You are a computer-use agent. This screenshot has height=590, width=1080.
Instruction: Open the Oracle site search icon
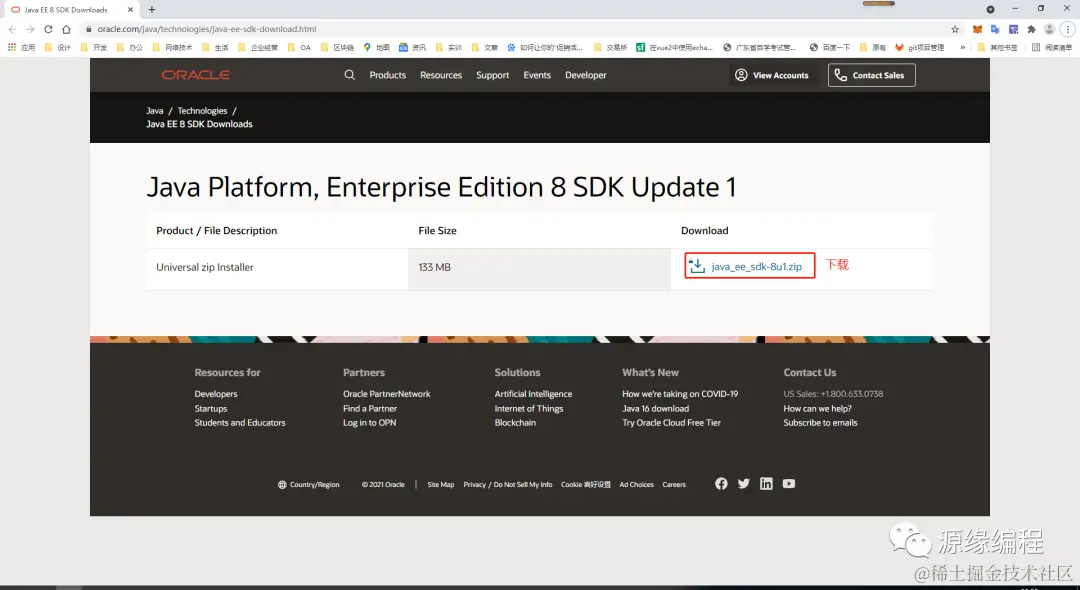click(350, 75)
